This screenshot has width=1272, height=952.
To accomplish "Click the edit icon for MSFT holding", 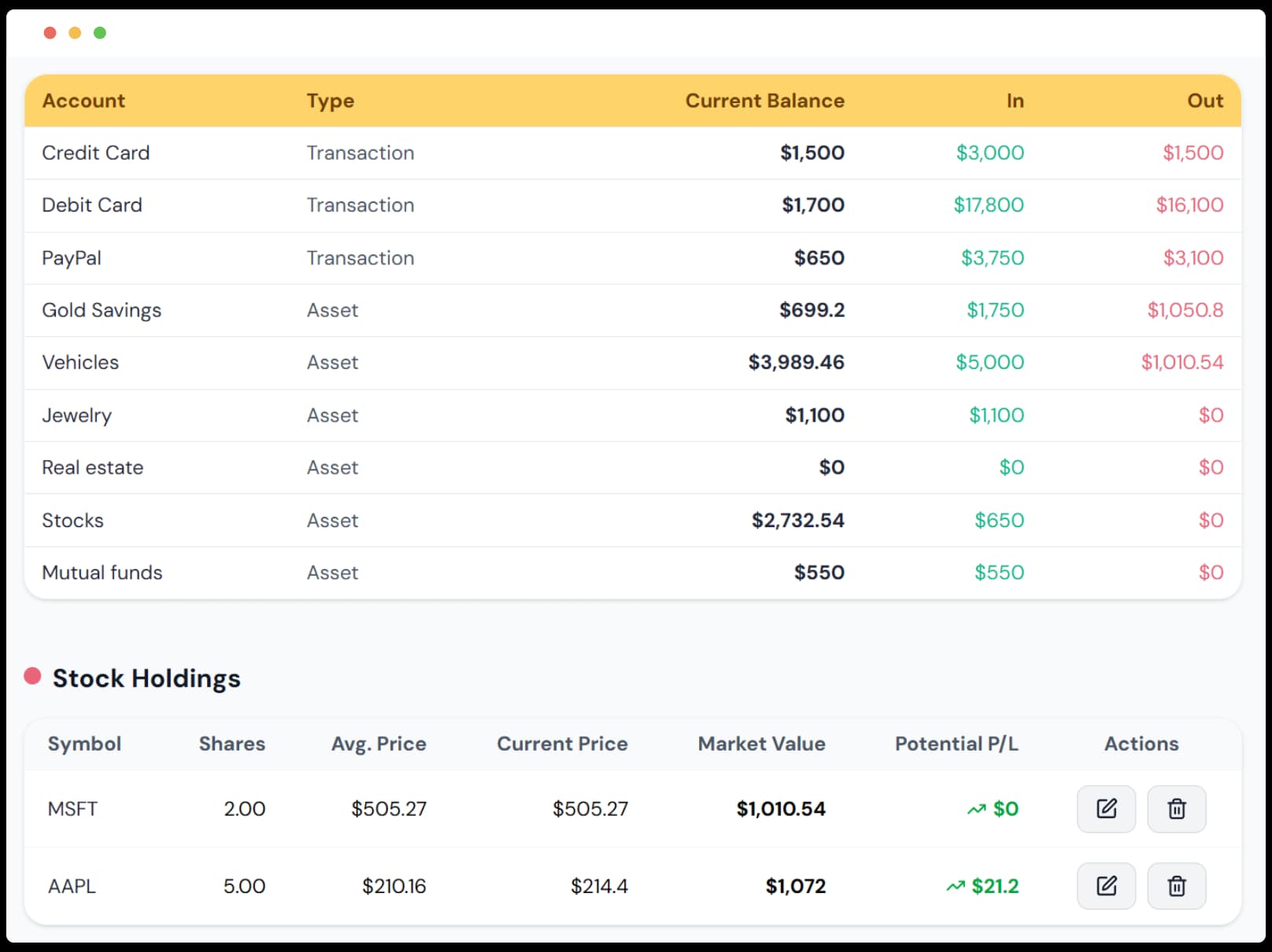I will coord(1106,808).
